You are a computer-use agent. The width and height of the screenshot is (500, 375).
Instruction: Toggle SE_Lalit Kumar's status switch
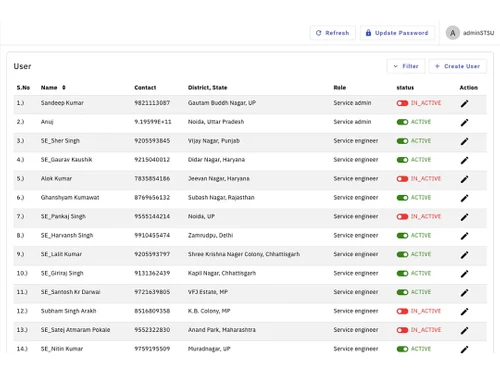[x=402, y=254]
